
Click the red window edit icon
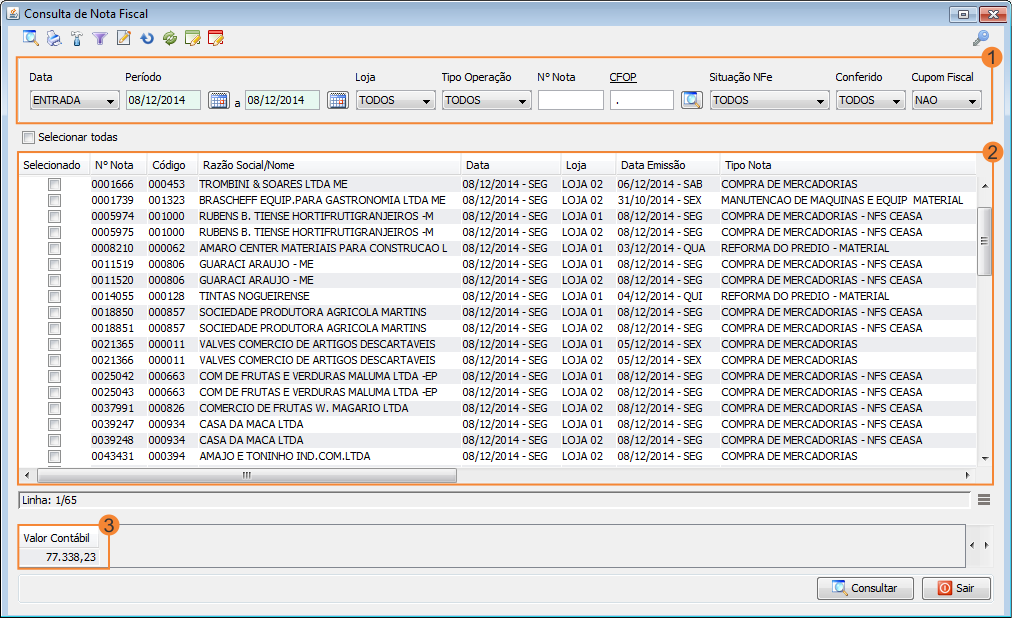216,38
